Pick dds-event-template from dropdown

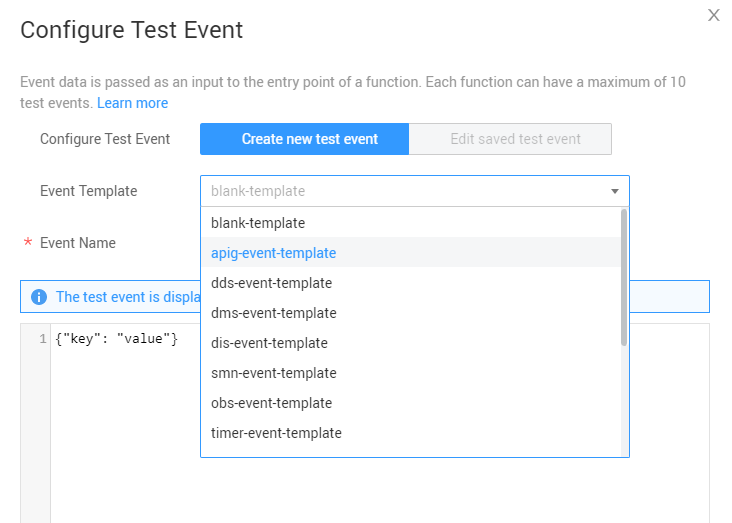point(271,283)
